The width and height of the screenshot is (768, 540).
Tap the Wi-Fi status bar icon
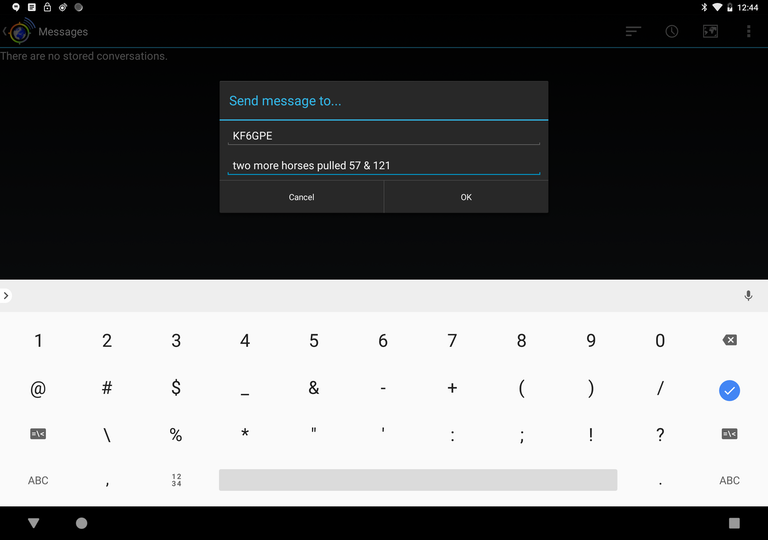[717, 7]
